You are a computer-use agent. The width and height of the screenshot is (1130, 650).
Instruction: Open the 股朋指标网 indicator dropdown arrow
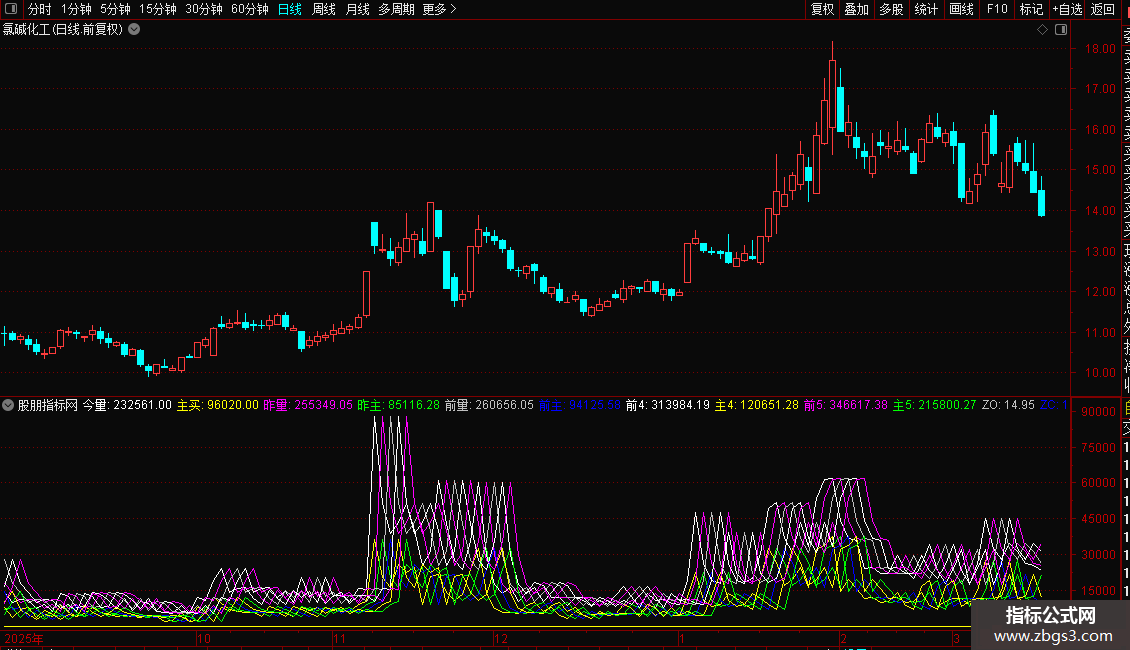click(x=8, y=405)
